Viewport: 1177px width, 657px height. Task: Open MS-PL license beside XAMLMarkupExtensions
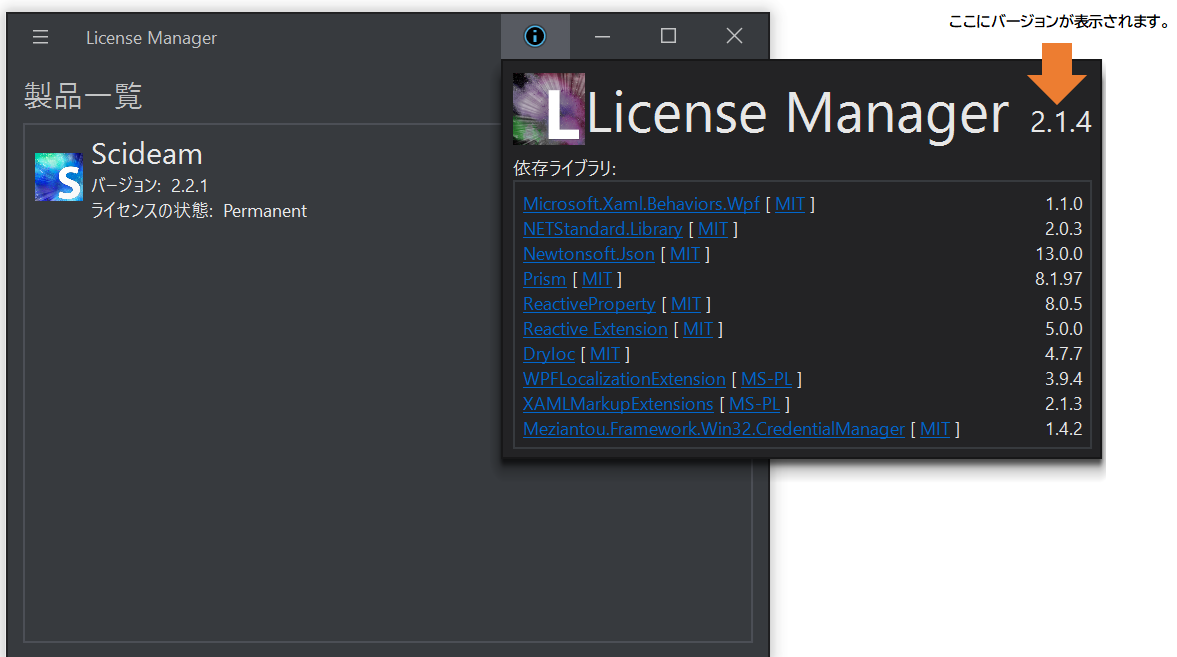coord(754,404)
